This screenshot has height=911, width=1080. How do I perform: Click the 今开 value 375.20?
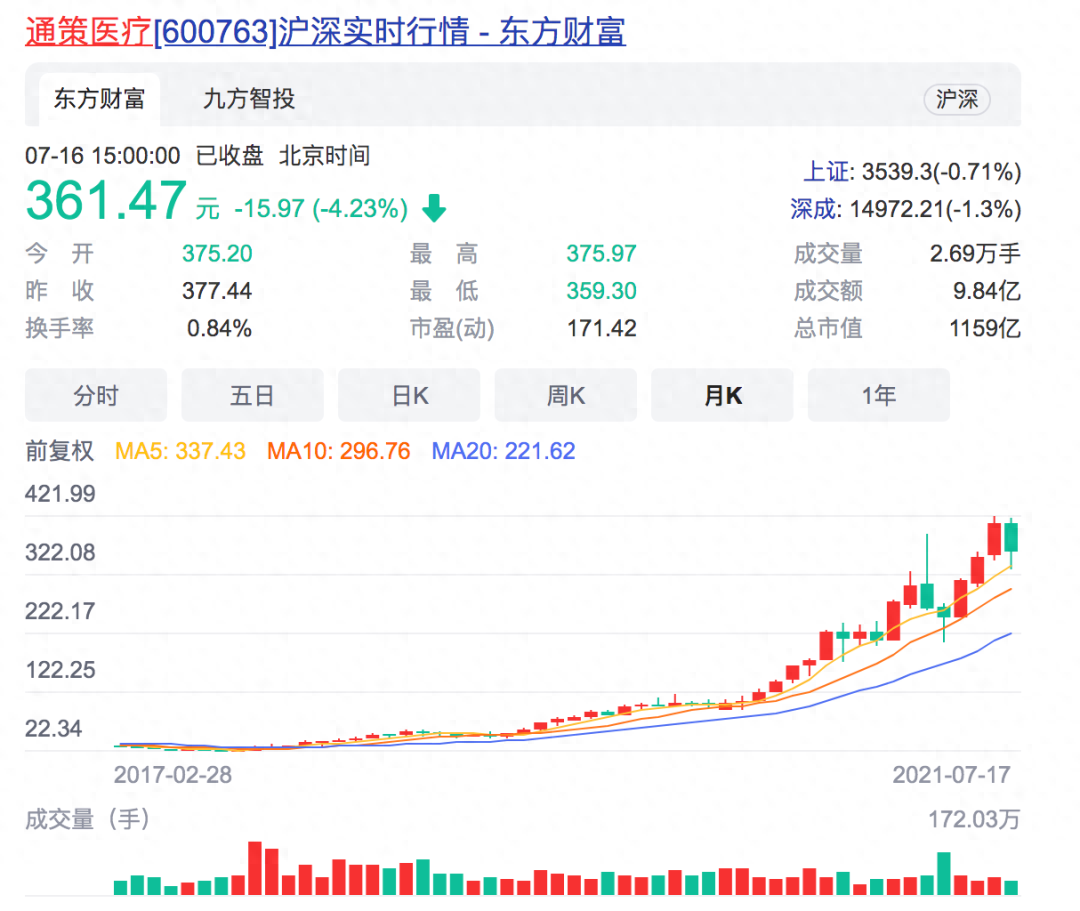pos(217,253)
